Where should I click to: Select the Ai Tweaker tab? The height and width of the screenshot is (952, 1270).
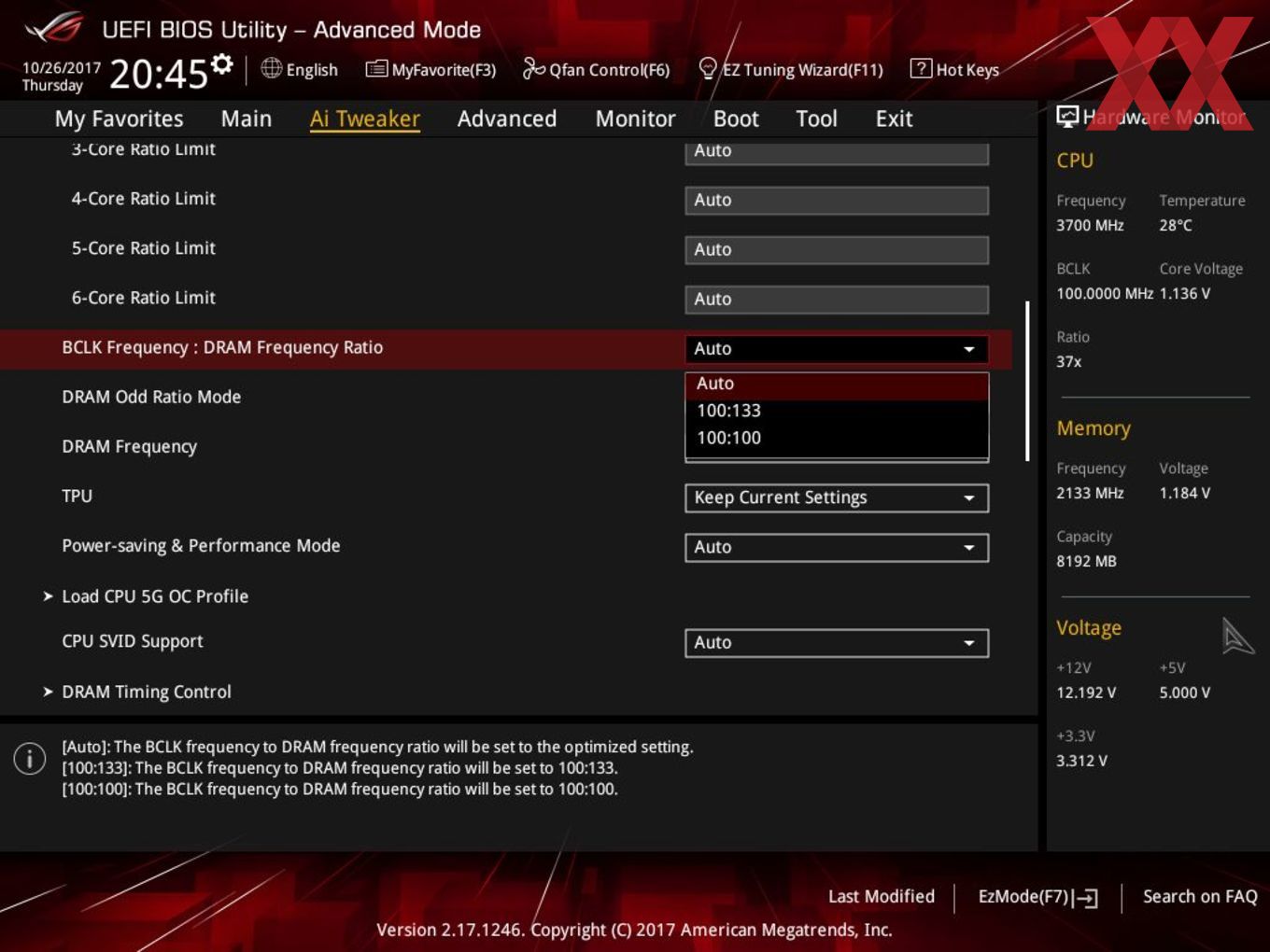365,119
